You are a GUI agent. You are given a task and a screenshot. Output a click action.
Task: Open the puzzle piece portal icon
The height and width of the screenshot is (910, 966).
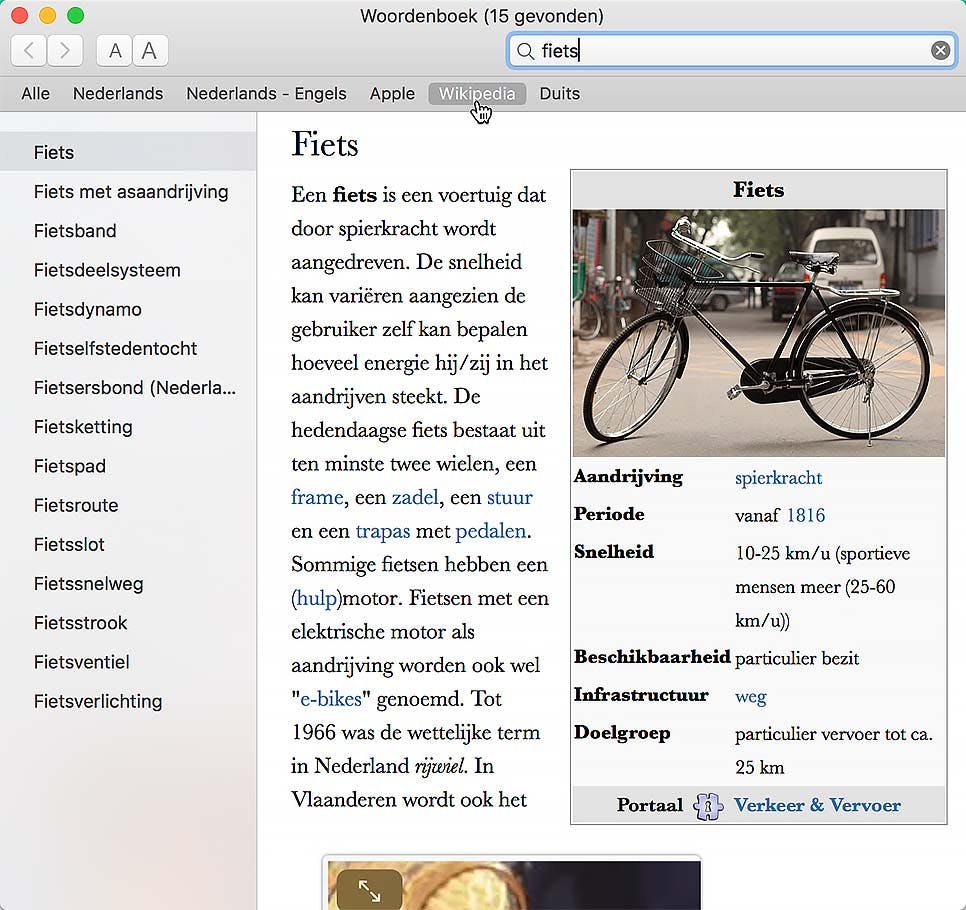pos(707,805)
